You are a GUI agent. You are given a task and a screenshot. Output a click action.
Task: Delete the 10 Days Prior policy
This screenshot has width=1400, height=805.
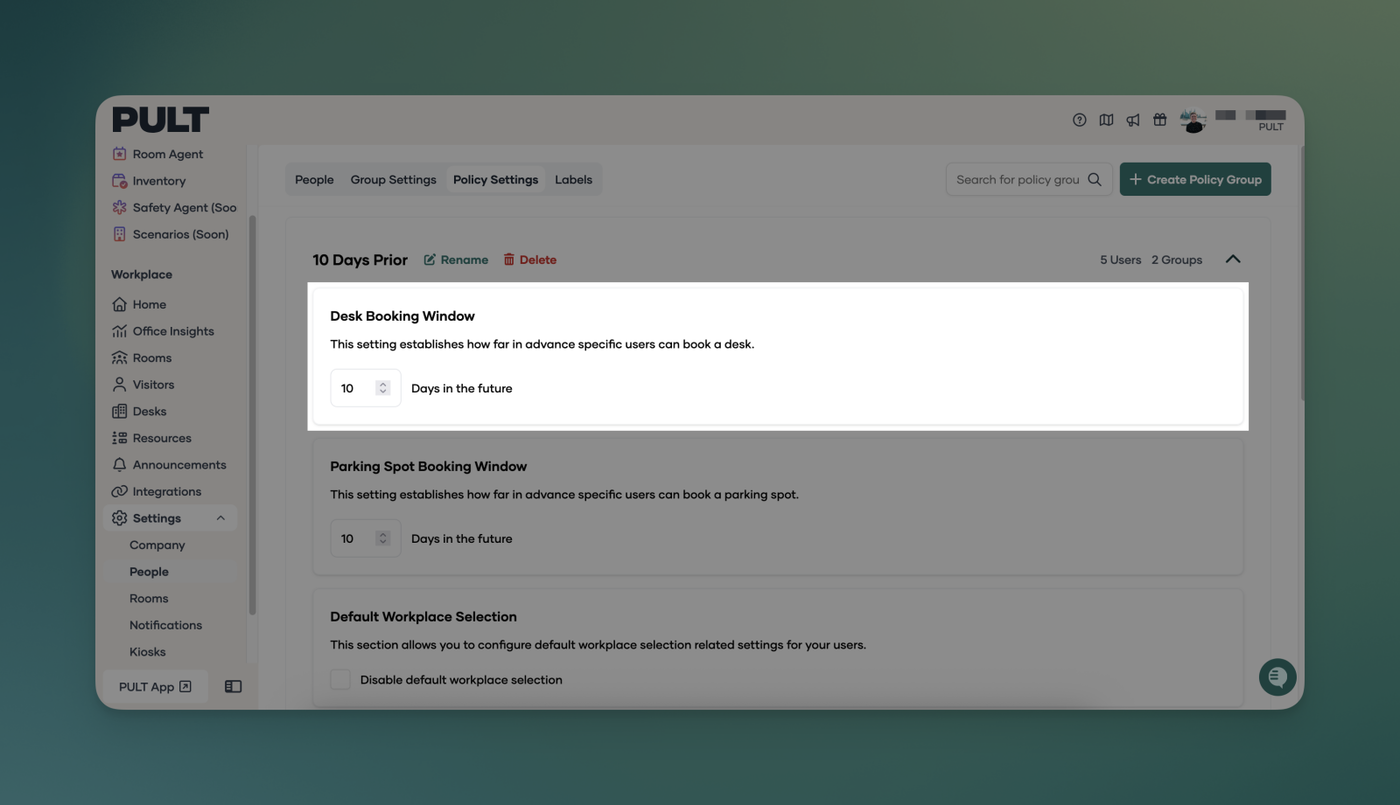pos(530,260)
